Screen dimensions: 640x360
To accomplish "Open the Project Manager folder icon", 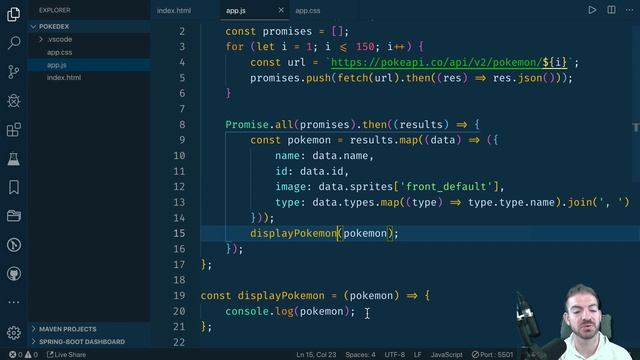I will [x=14, y=216].
